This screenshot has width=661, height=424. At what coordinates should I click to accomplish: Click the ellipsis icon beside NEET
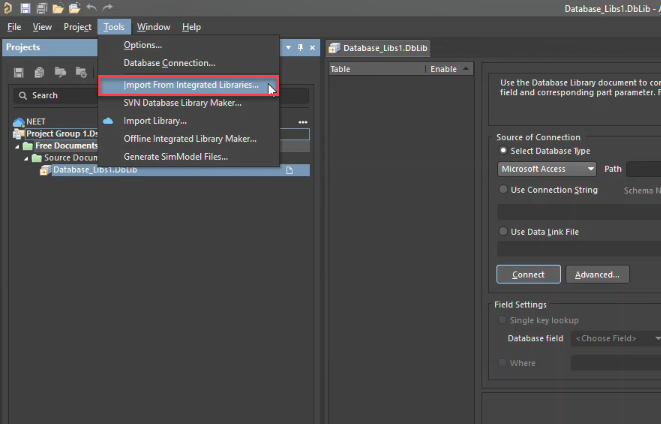click(x=303, y=122)
